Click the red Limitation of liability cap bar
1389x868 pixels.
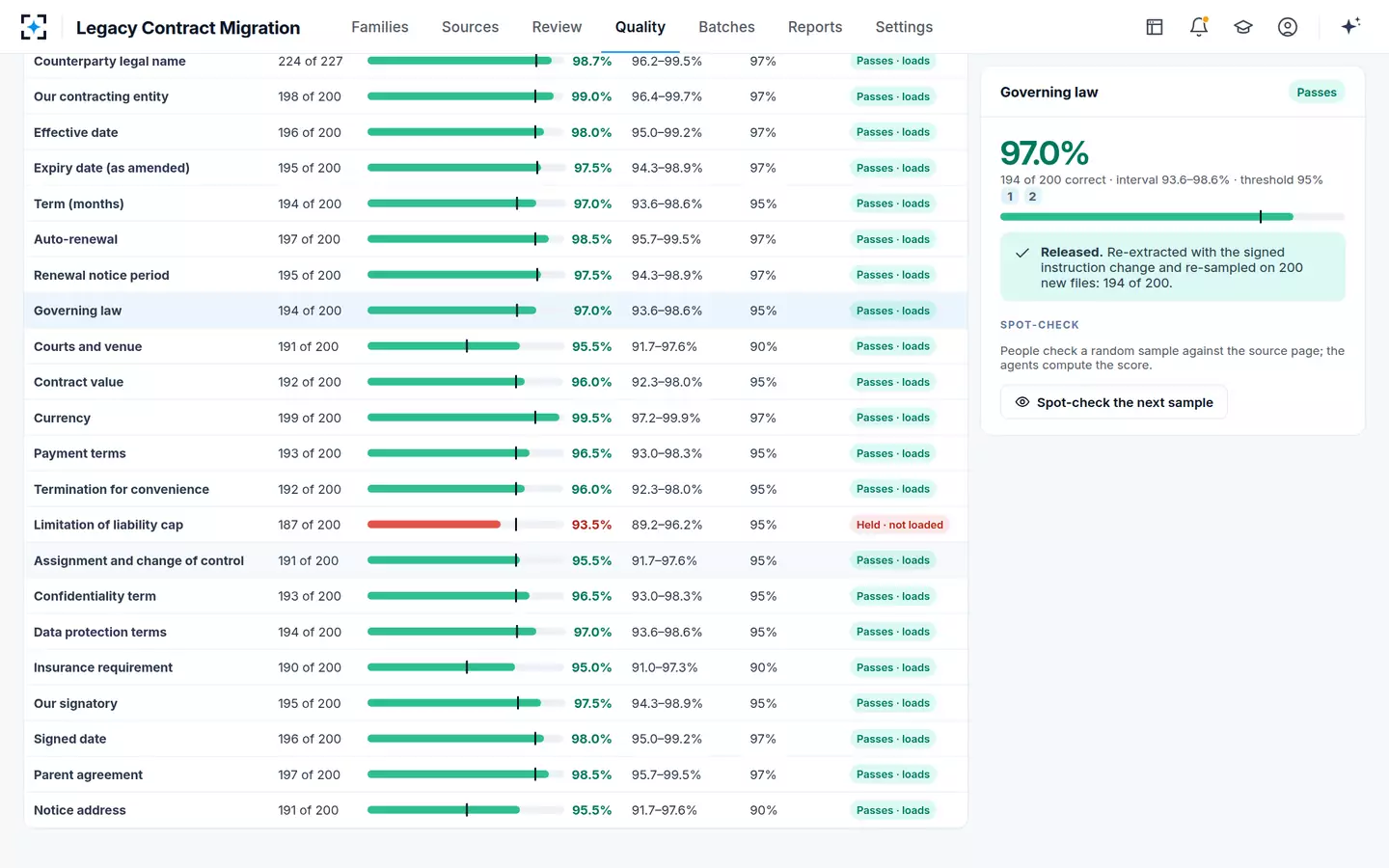click(434, 525)
